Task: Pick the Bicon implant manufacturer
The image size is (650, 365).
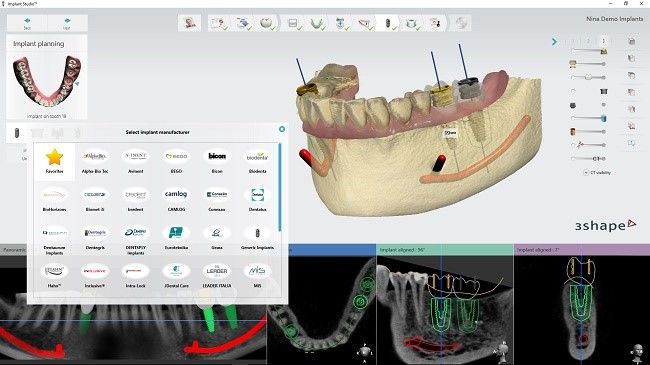Action: (217, 161)
